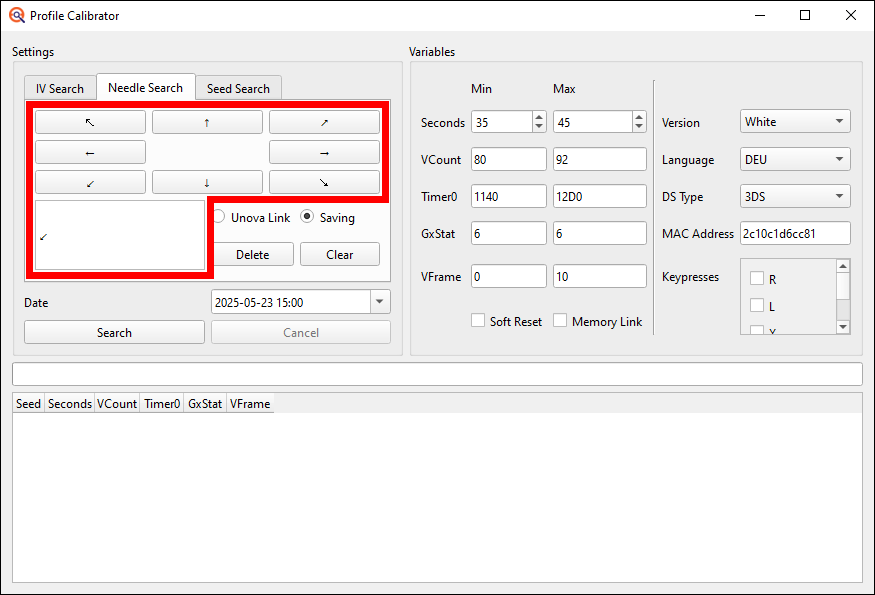The width and height of the screenshot is (875, 595).
Task: Click the left needle direction arrow
Action: pyautogui.click(x=89, y=152)
